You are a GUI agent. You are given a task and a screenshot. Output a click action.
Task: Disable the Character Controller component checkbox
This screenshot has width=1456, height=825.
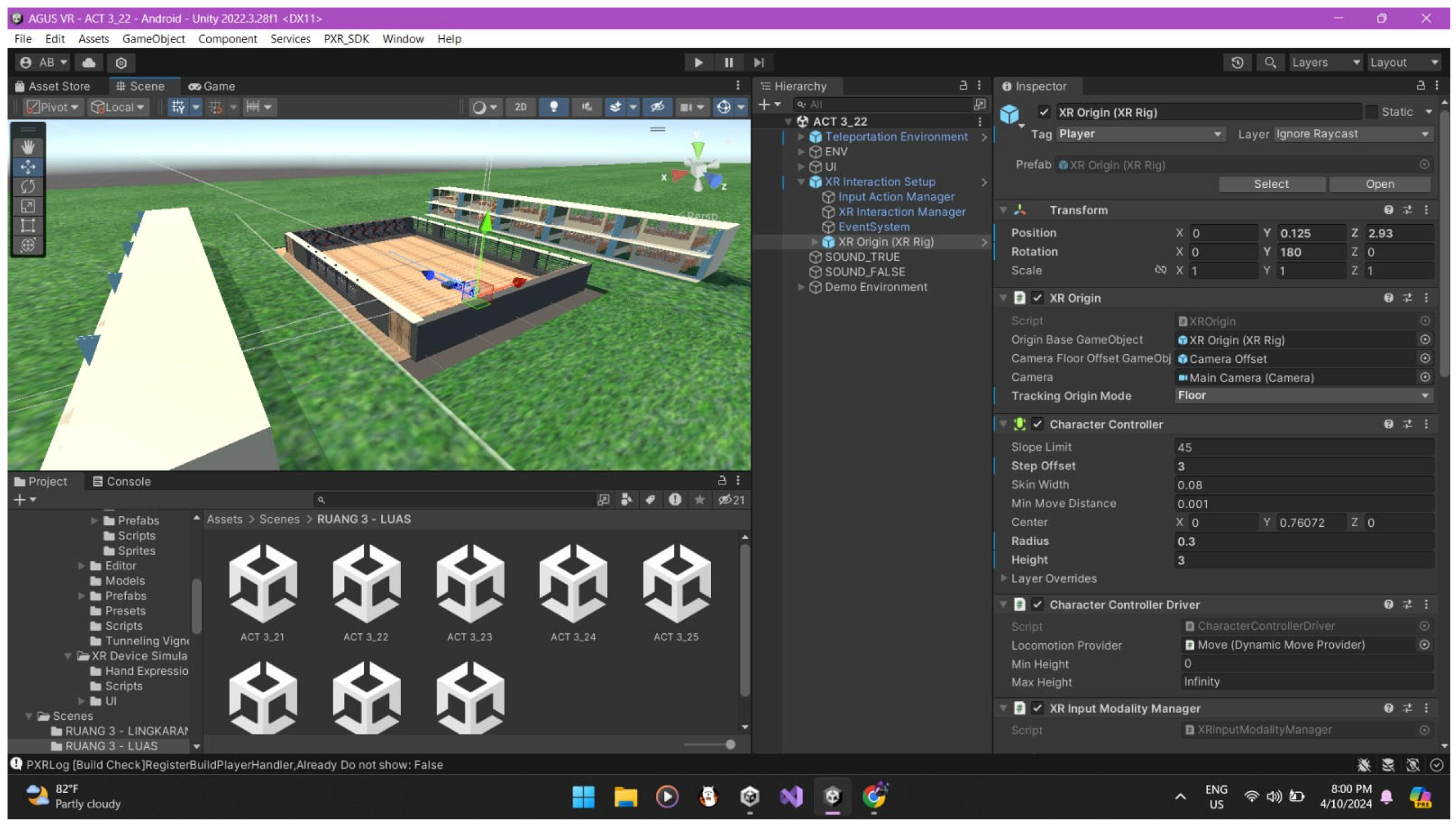click(x=1037, y=424)
